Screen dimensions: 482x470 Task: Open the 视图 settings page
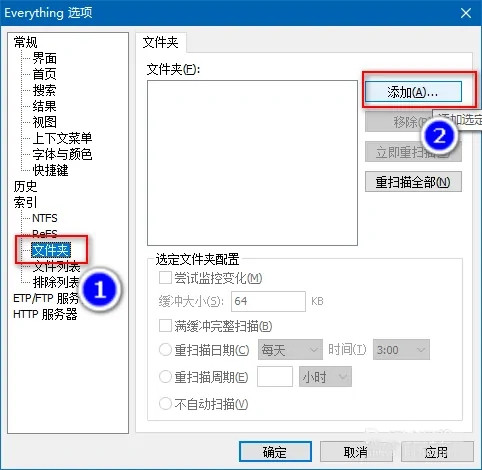point(44,122)
